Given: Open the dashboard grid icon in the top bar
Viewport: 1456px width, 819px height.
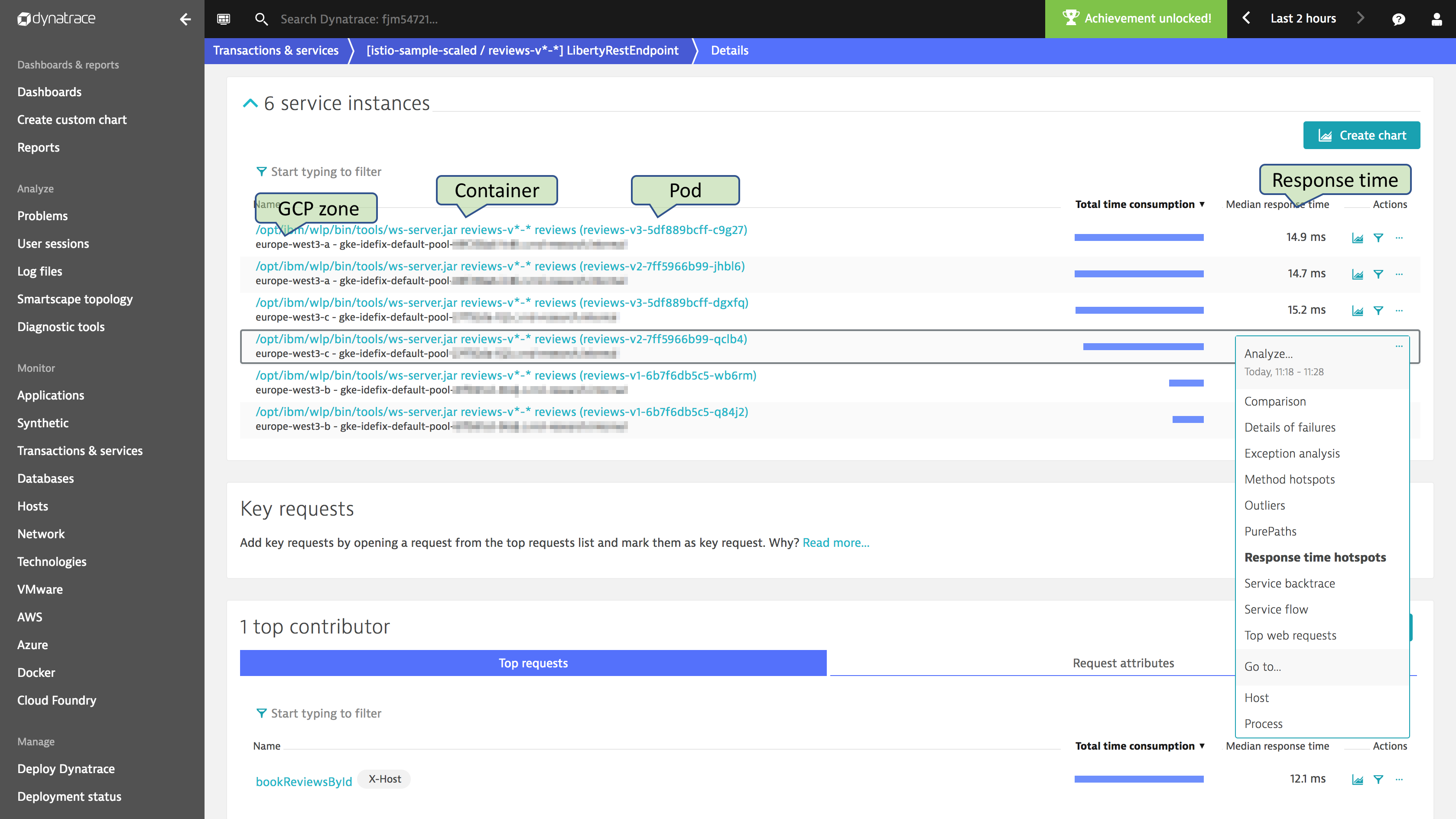Looking at the screenshot, I should click(223, 19).
